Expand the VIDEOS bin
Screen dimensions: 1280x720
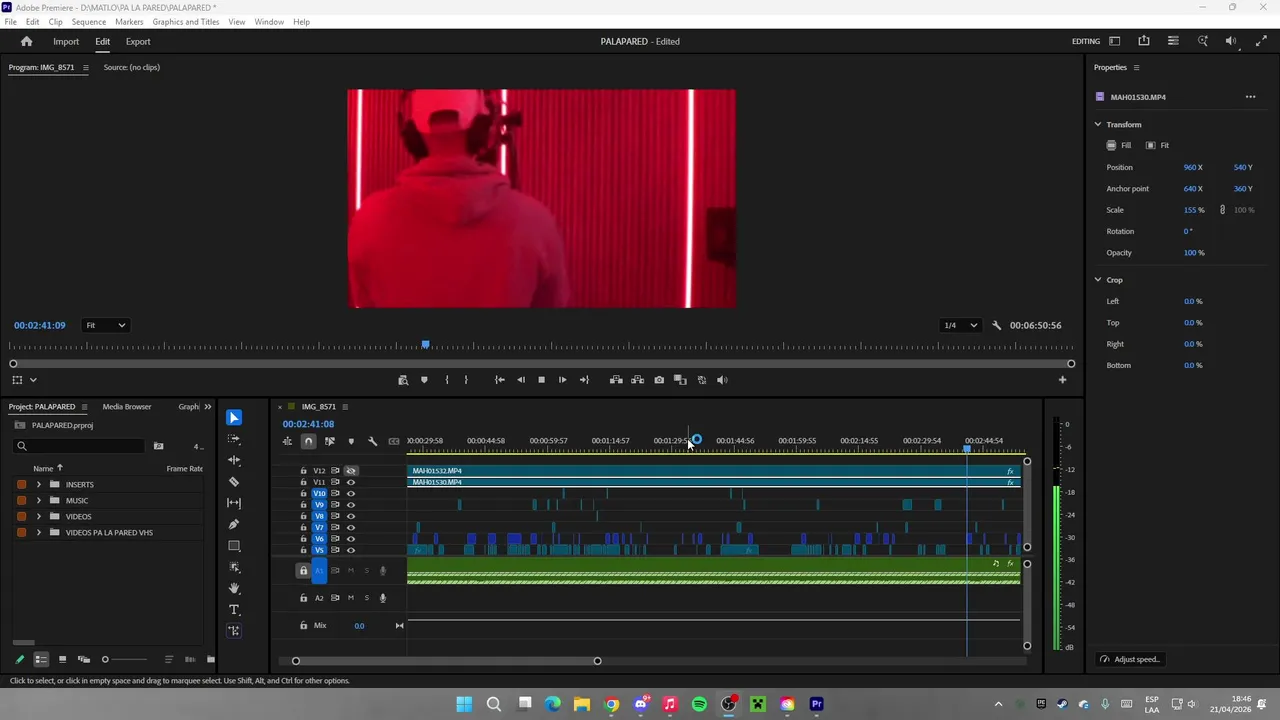[x=39, y=517]
